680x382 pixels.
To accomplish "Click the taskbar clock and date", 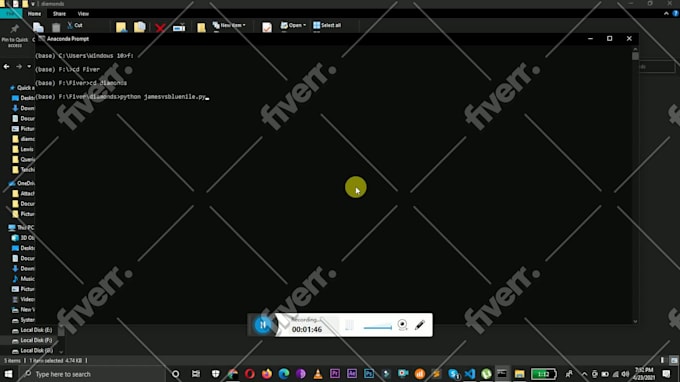I will [644, 374].
